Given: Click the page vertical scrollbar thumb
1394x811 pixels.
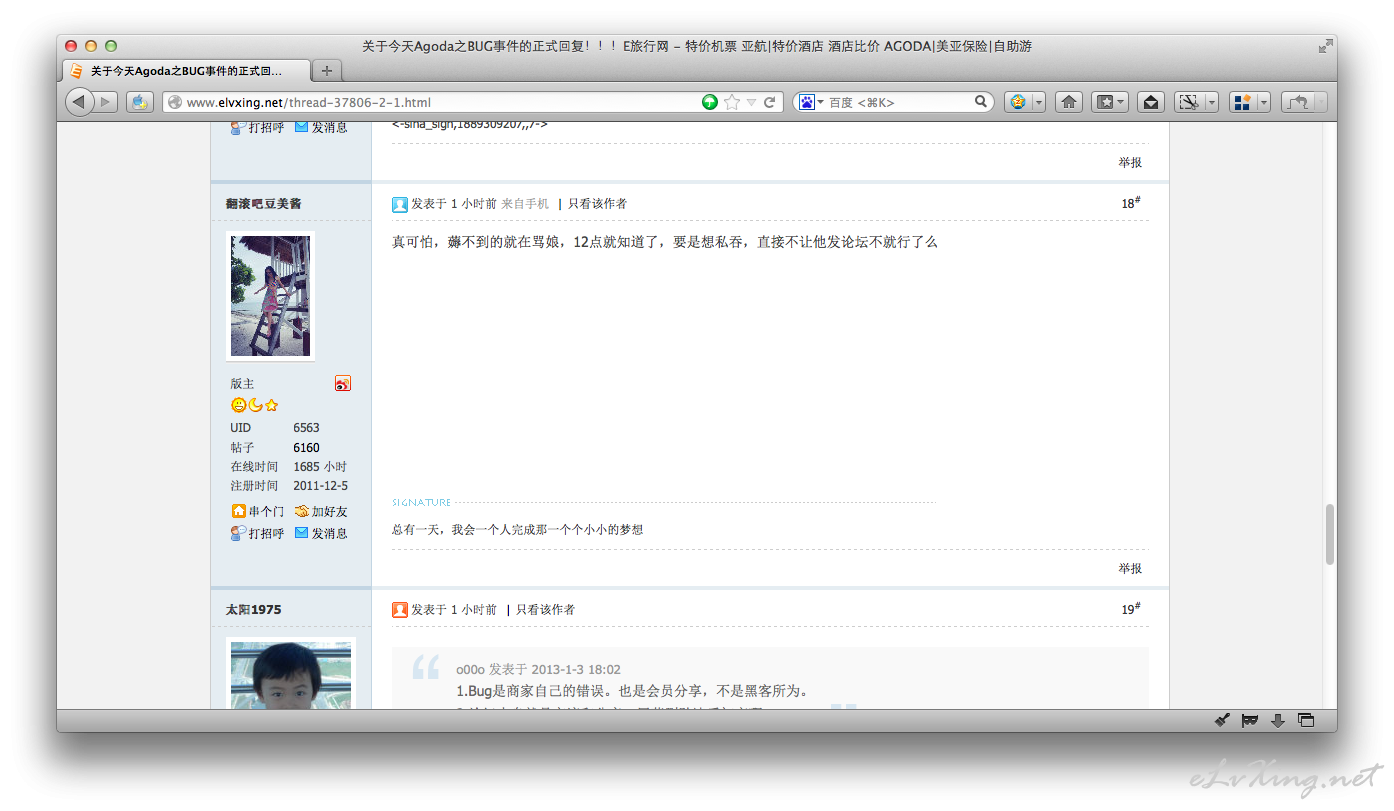Looking at the screenshot, I should pyautogui.click(x=1330, y=535).
